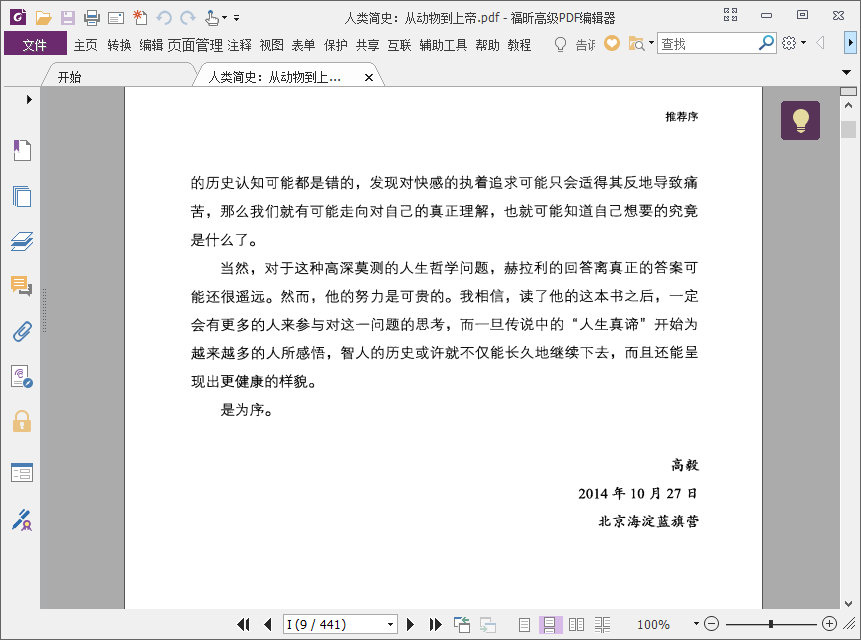Image resolution: width=861 pixels, height=640 pixels.
Task: Enable facing pages view mode
Action: [x=576, y=625]
